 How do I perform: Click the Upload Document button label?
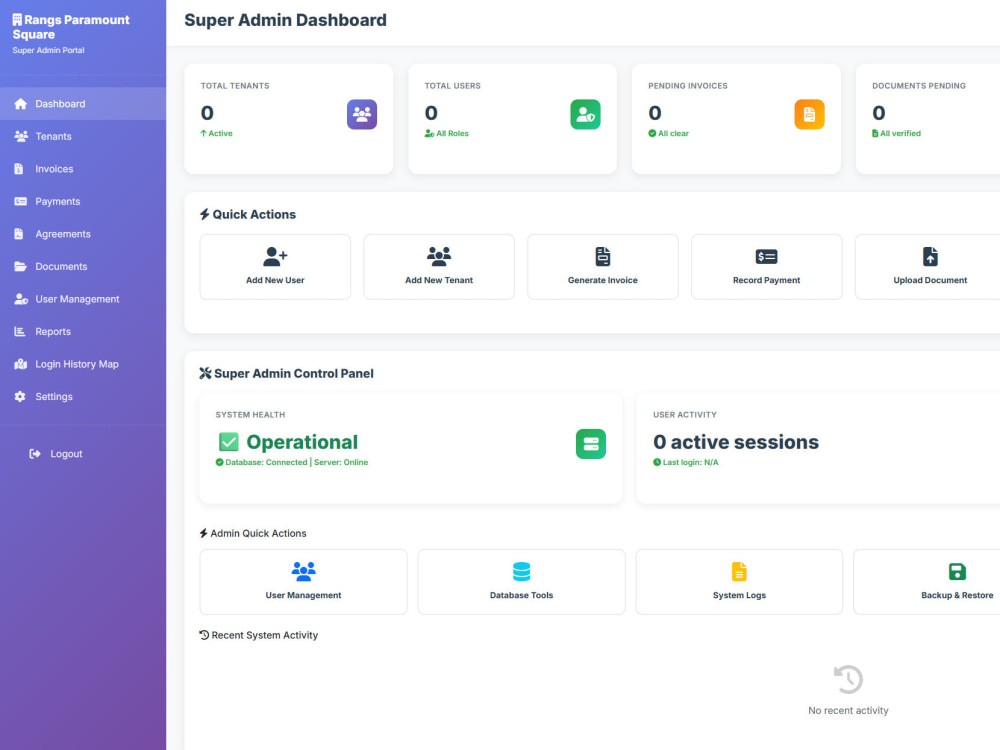pos(930,280)
